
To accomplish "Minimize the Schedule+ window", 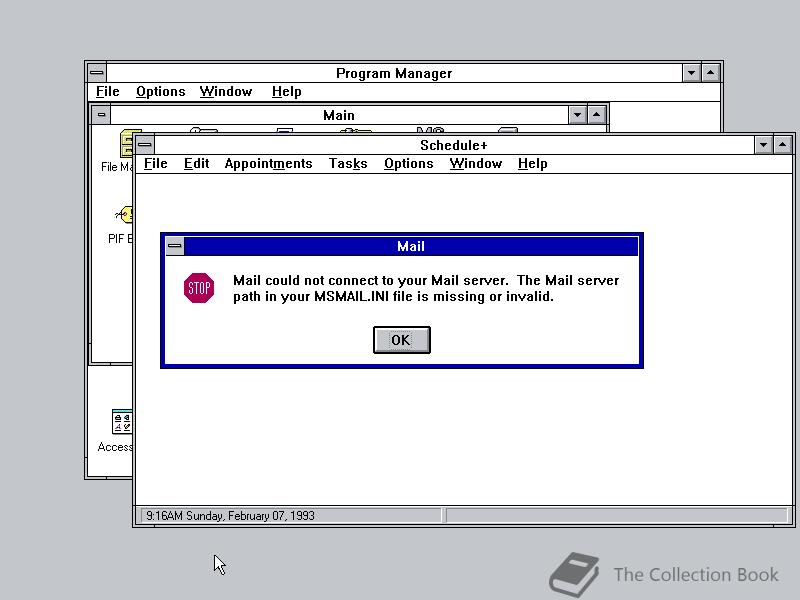I will click(763, 145).
